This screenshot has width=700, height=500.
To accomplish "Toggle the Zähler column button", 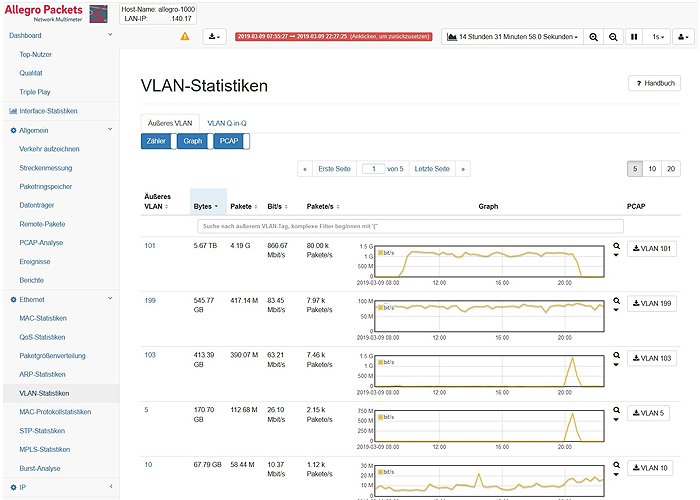I will click(159, 141).
